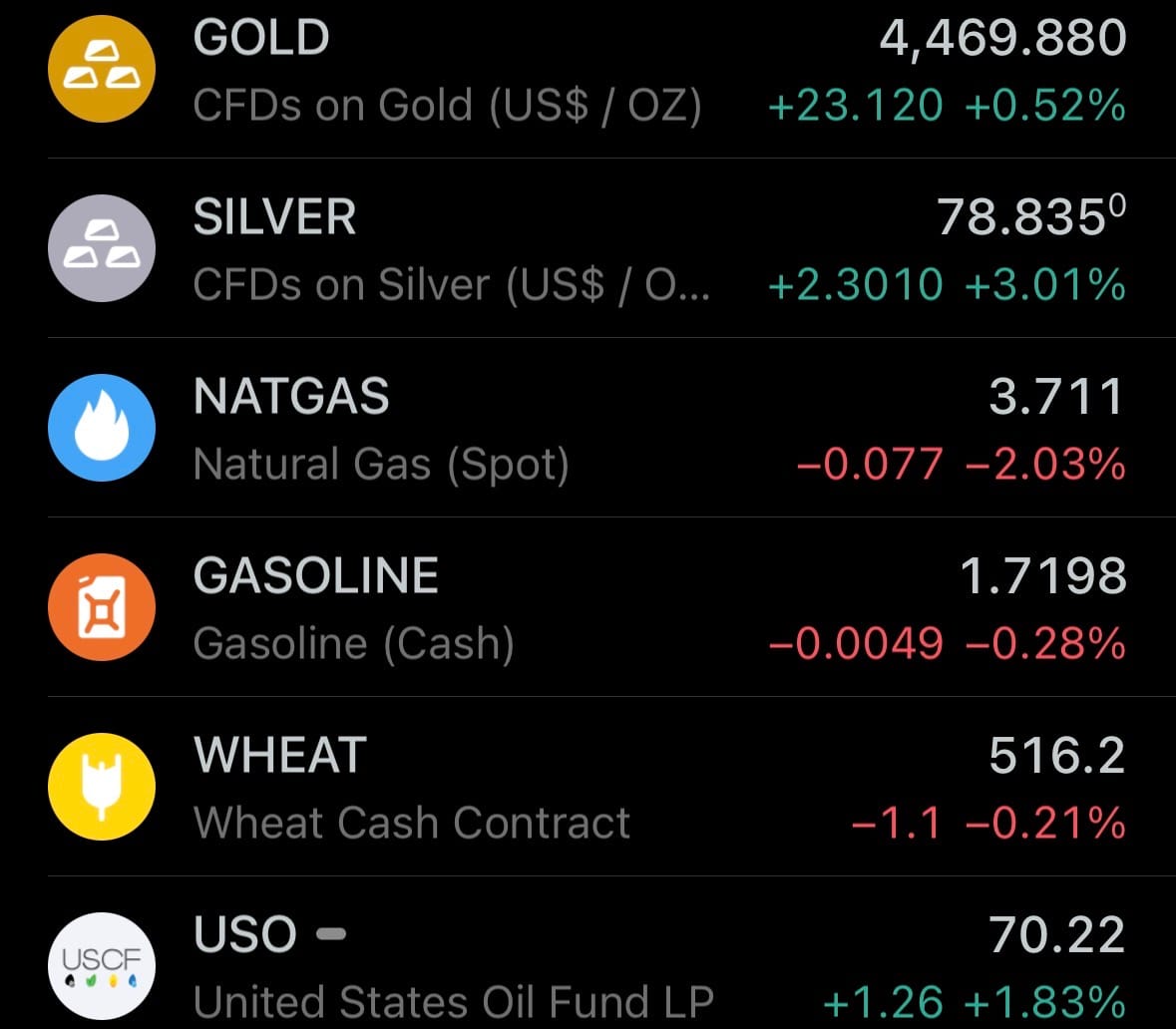Tap the WHEAT yellow icon
The height and width of the screenshot is (1029, 1176).
pyautogui.click(x=102, y=787)
